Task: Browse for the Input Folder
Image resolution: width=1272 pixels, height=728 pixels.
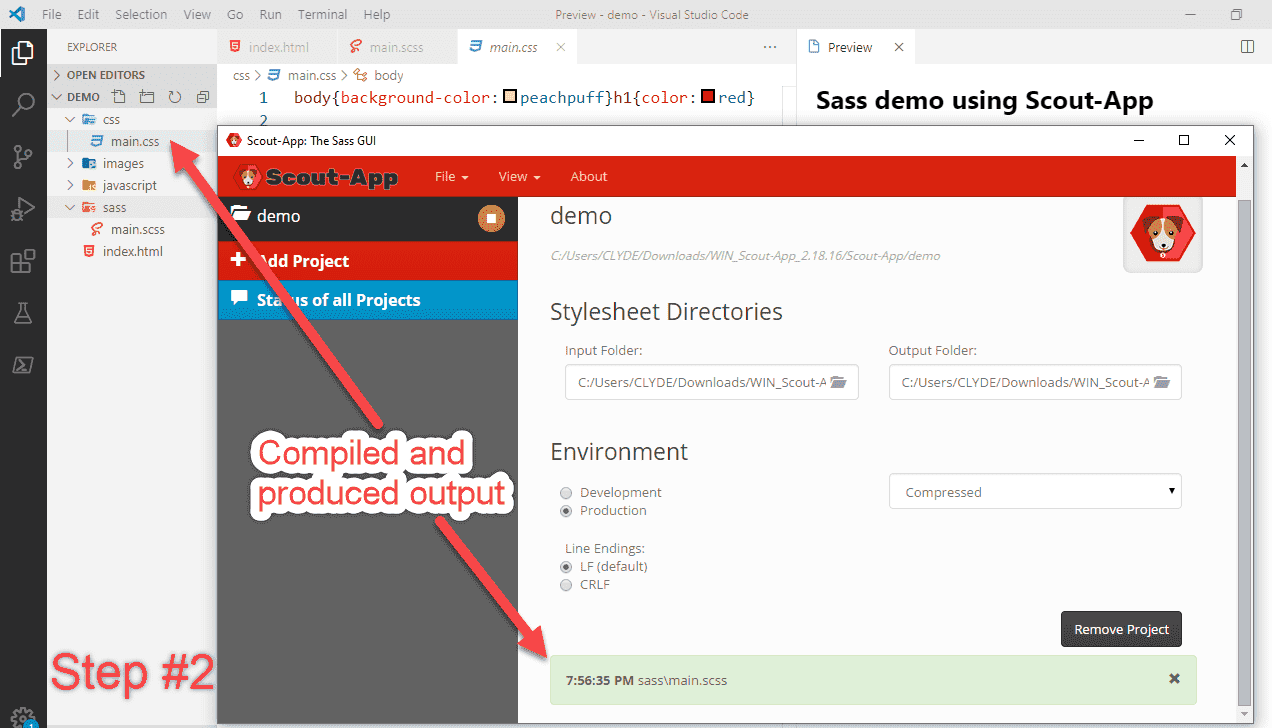Action: [x=838, y=382]
